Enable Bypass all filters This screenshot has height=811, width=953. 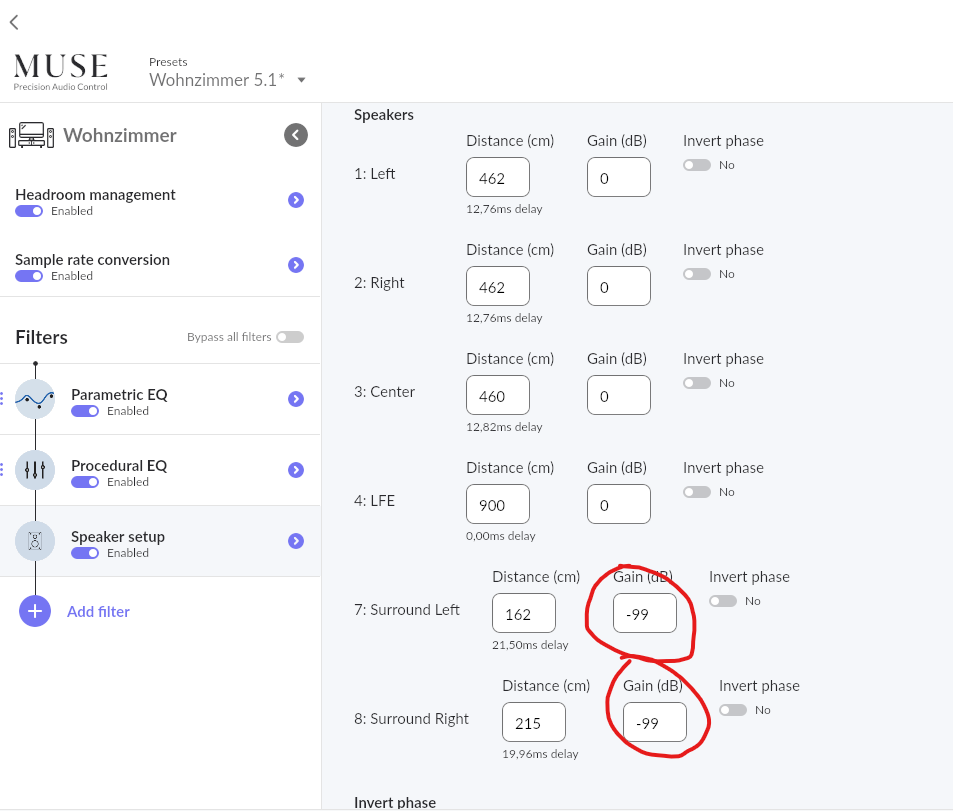[290, 337]
